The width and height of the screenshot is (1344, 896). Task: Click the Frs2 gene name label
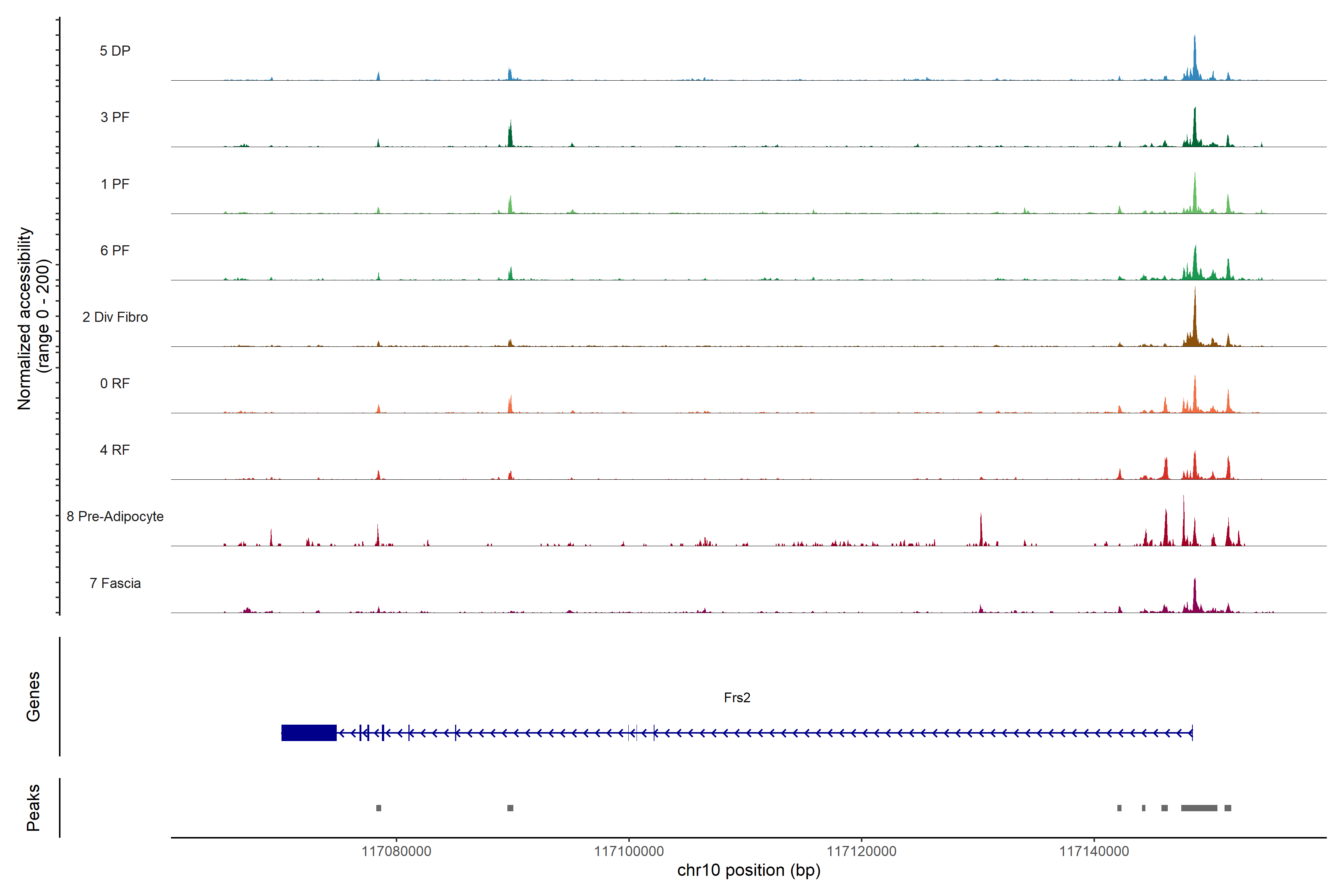[737, 698]
